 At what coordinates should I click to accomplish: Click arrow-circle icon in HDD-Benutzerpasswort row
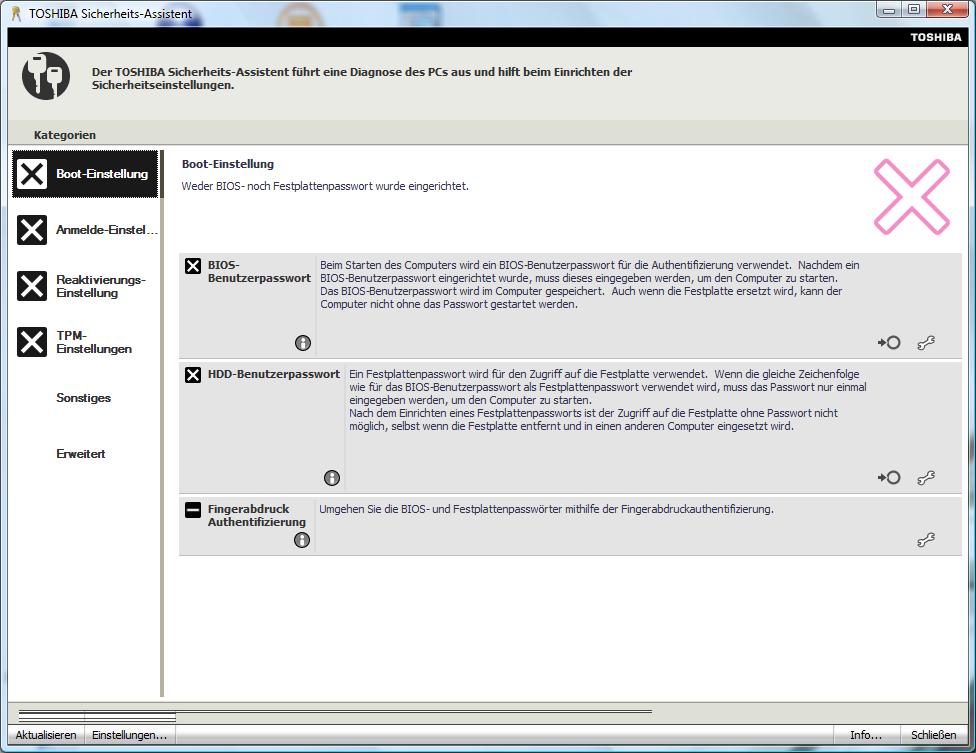tap(889, 477)
